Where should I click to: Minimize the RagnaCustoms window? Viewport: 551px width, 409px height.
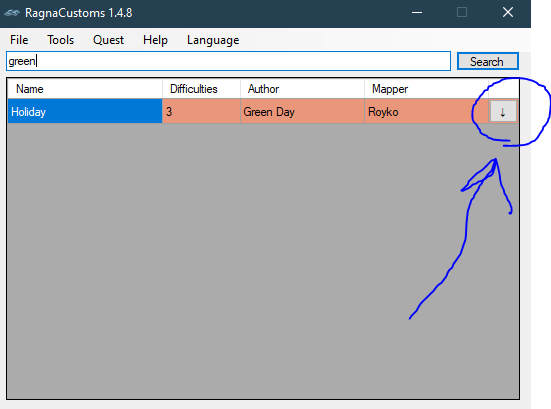(417, 13)
